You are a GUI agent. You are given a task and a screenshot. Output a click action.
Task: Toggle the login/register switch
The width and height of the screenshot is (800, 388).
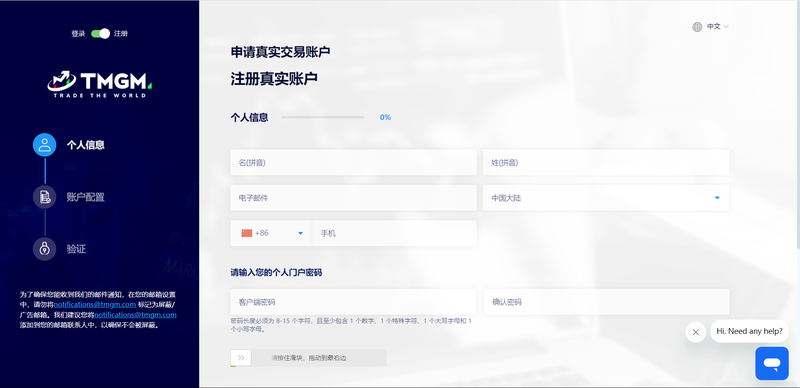point(101,34)
